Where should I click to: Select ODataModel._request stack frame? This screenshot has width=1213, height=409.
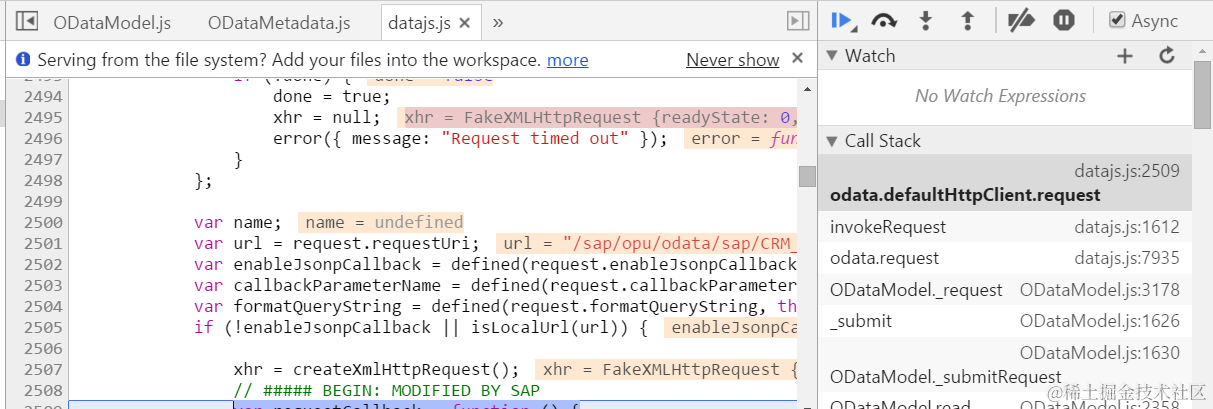(x=1005, y=290)
